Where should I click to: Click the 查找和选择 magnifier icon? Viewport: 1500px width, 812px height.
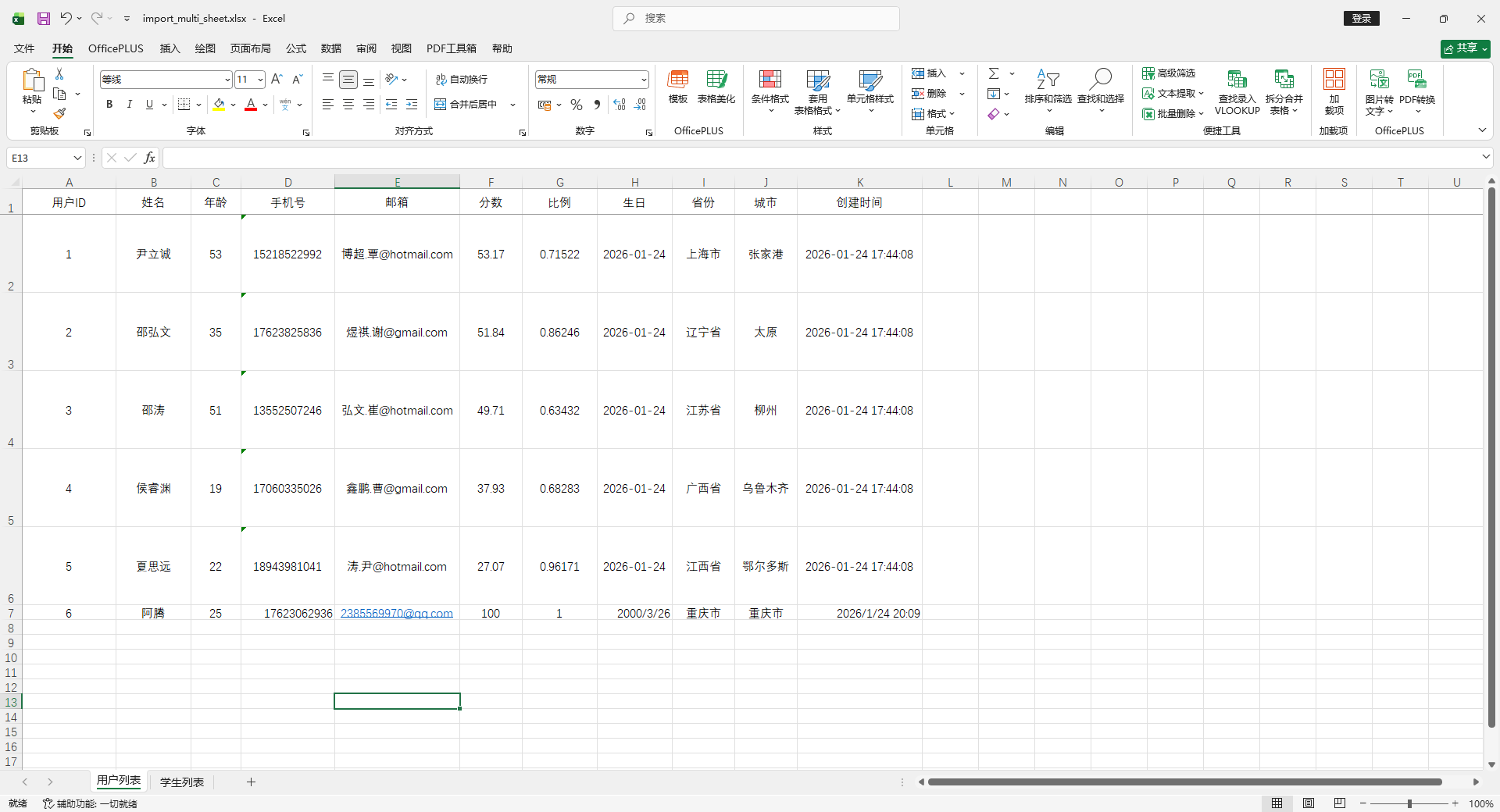[x=1100, y=81]
